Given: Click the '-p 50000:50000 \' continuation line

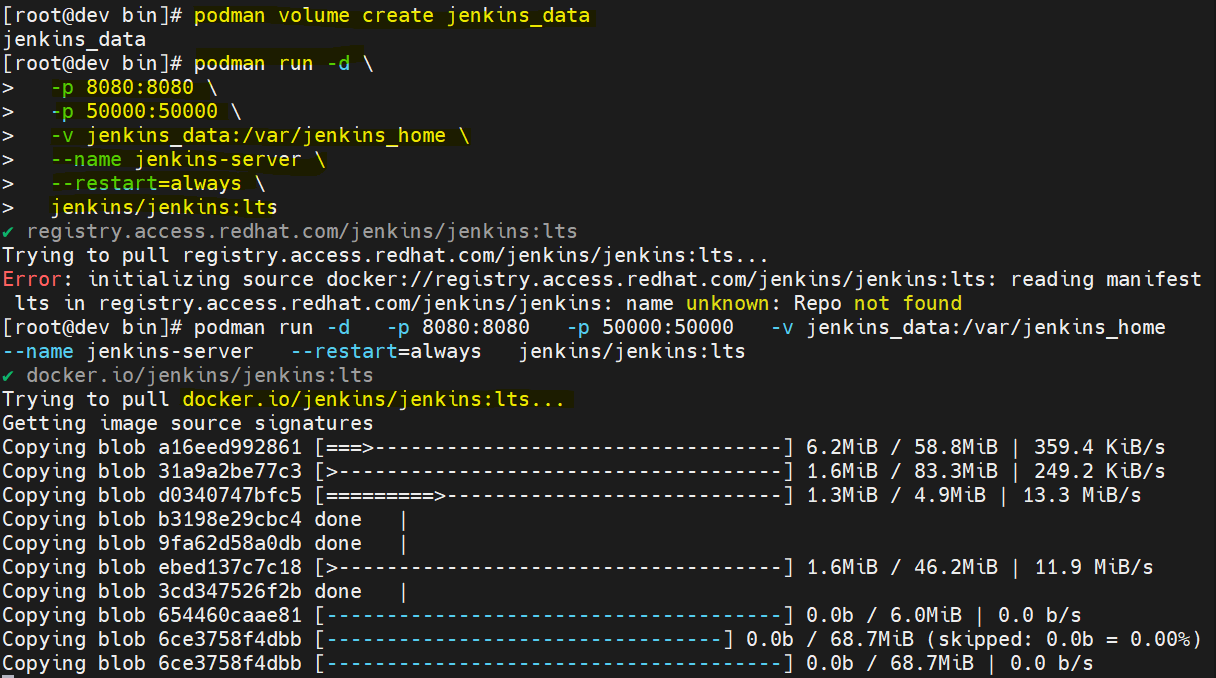Looking at the screenshot, I should [x=146, y=111].
